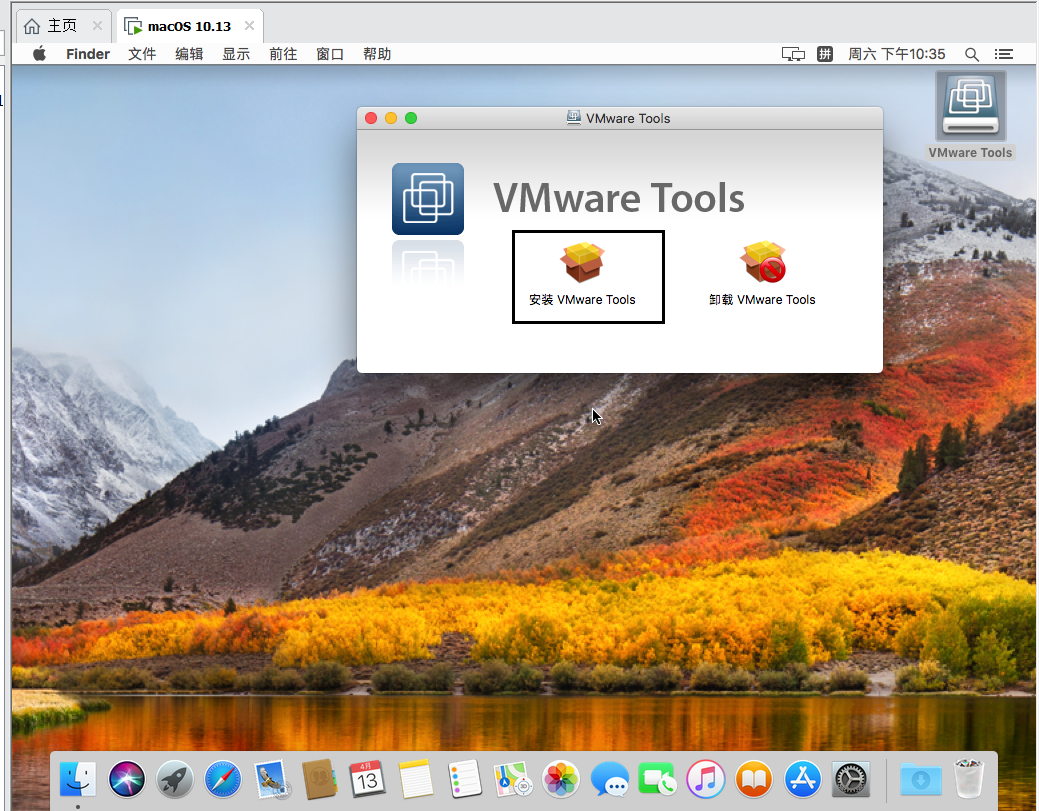1039x811 pixels.
Task: Close the 主页 tab
Action: click(x=97, y=26)
